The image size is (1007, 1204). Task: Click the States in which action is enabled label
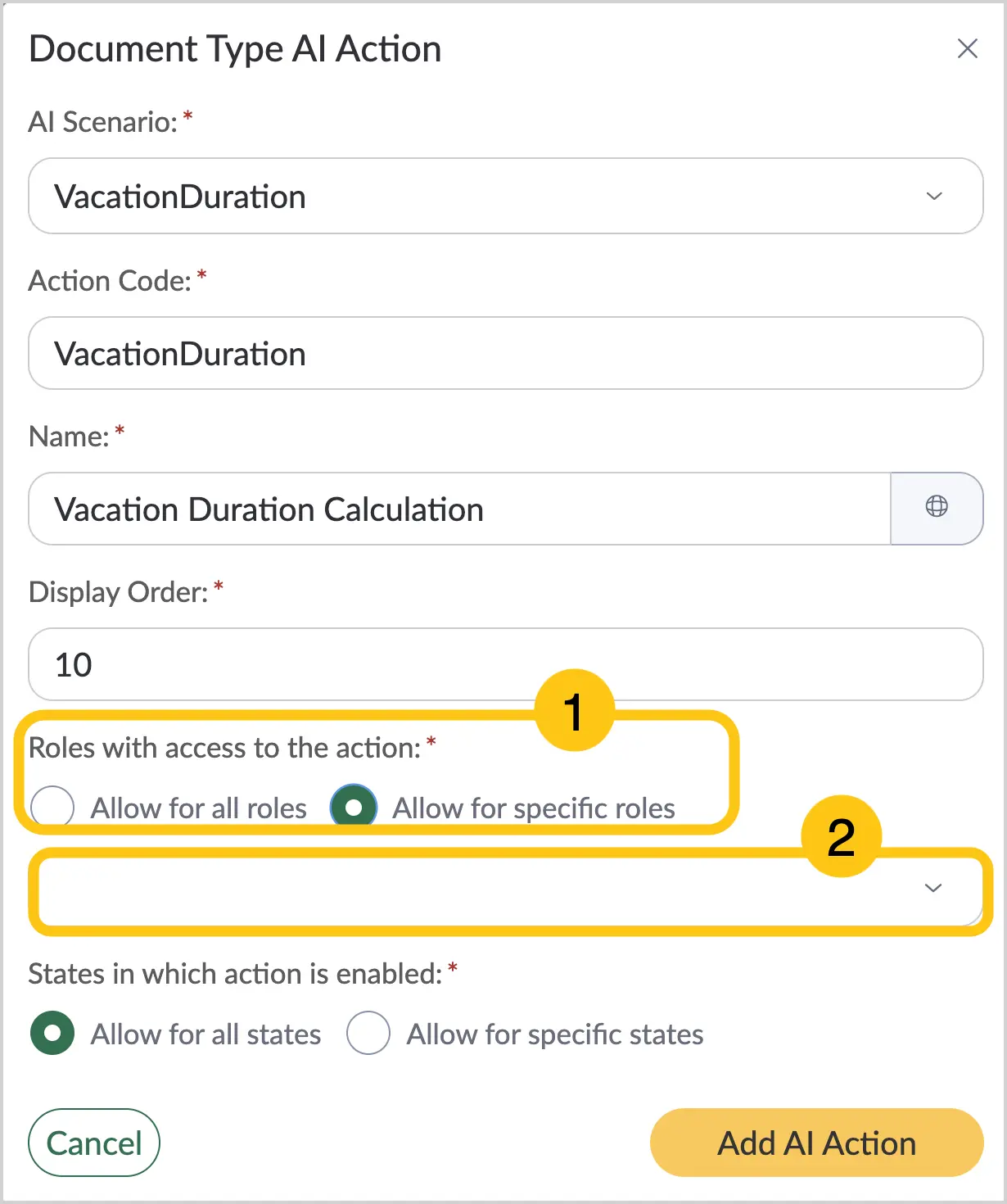tap(236, 974)
